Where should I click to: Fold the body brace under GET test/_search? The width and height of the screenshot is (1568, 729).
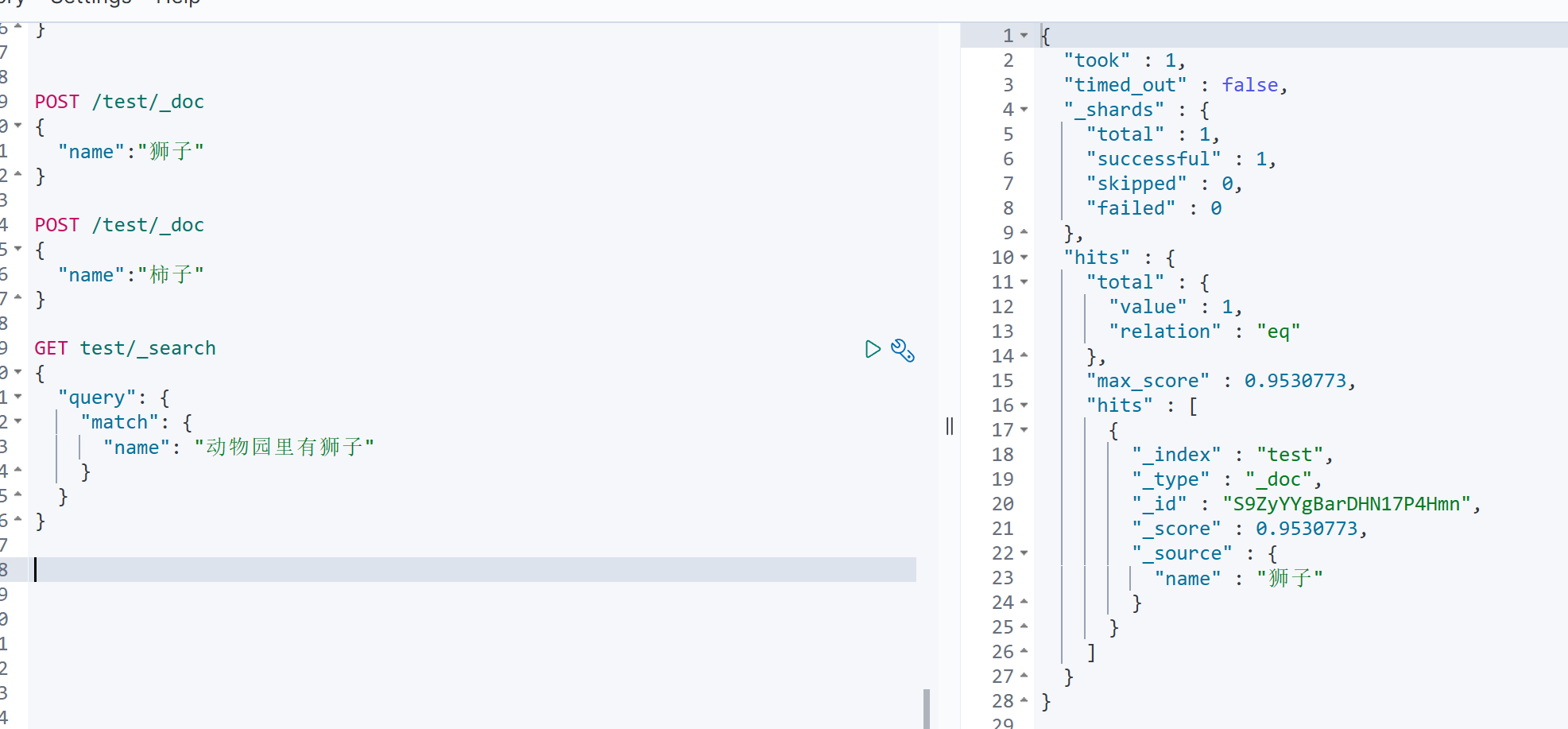click(17, 372)
